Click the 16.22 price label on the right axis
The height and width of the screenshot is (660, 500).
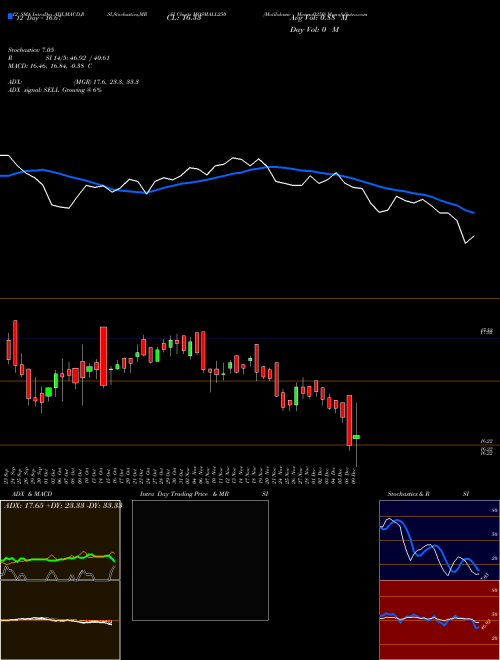click(x=487, y=441)
